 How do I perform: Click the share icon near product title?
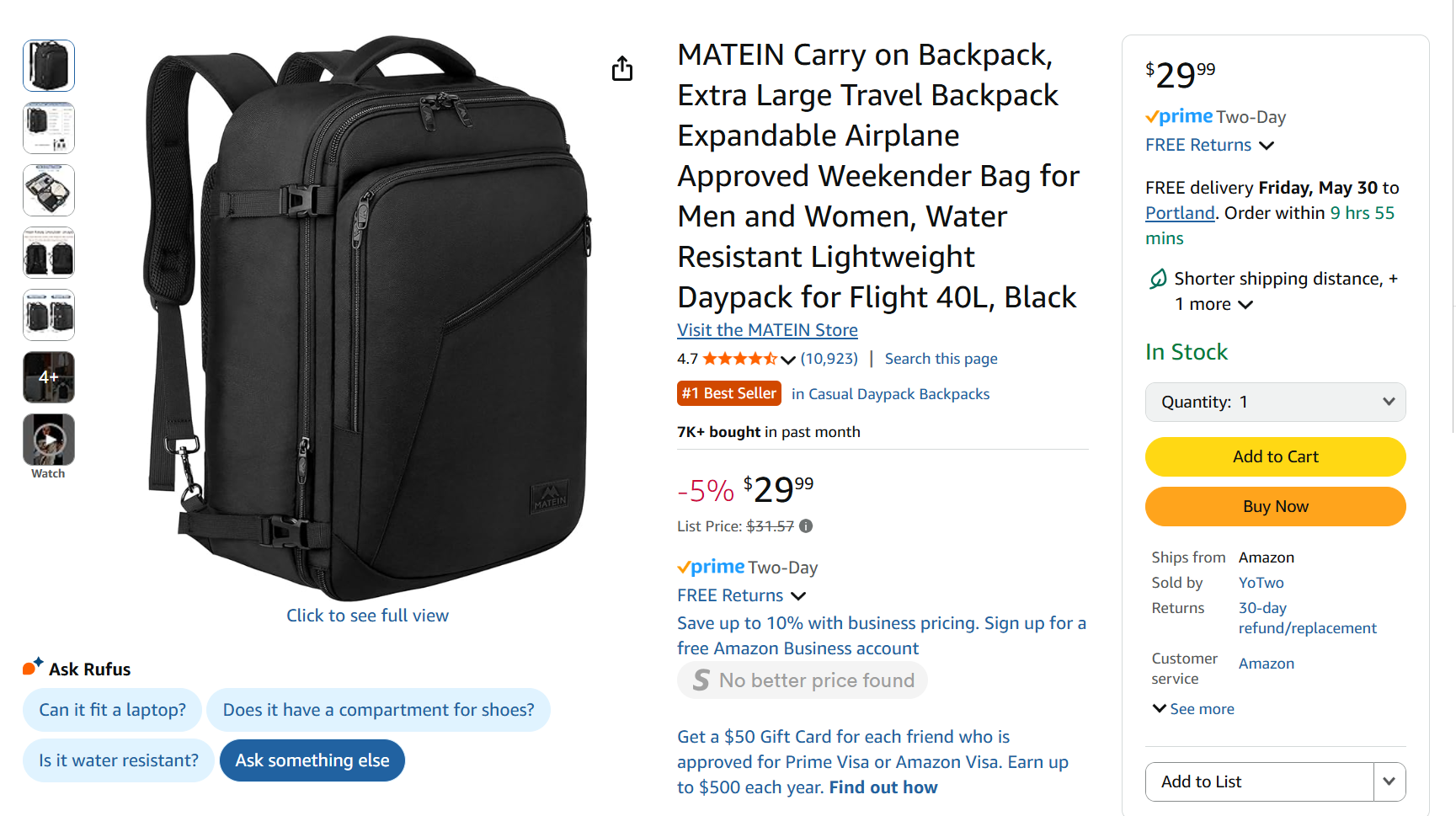623,68
